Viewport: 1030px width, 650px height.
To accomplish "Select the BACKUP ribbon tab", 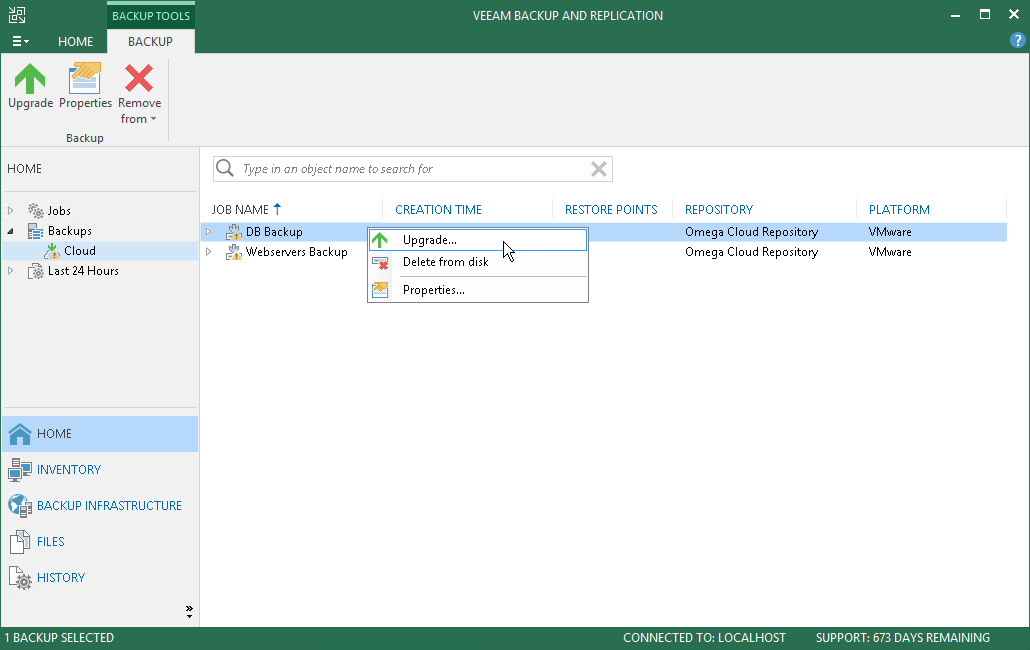I will point(150,41).
